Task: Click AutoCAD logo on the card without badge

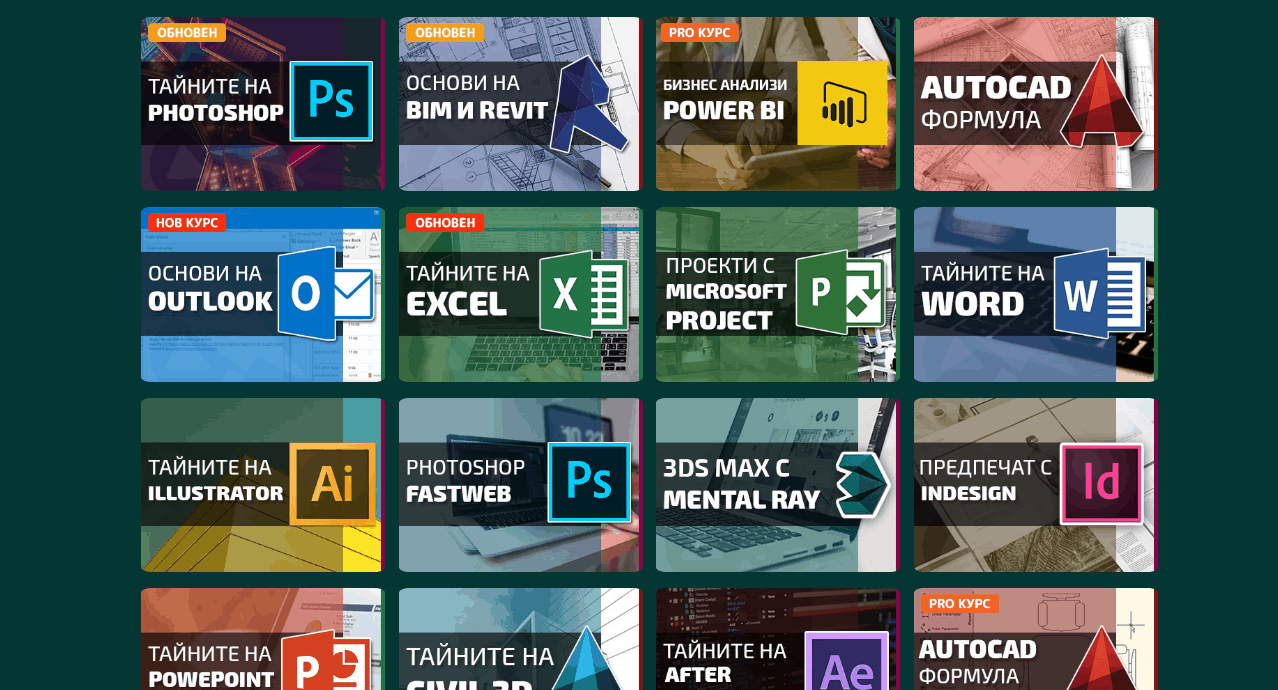Action: pyautogui.click(x=1102, y=102)
